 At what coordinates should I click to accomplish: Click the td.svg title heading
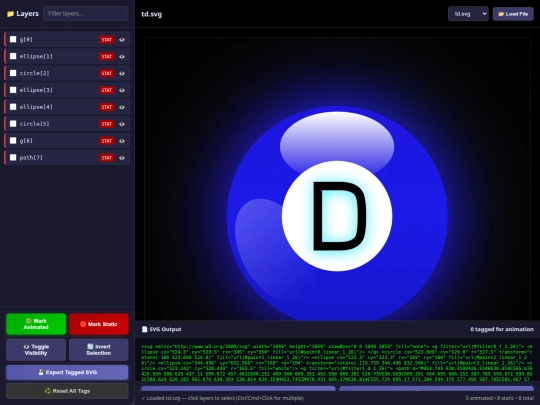(x=152, y=14)
